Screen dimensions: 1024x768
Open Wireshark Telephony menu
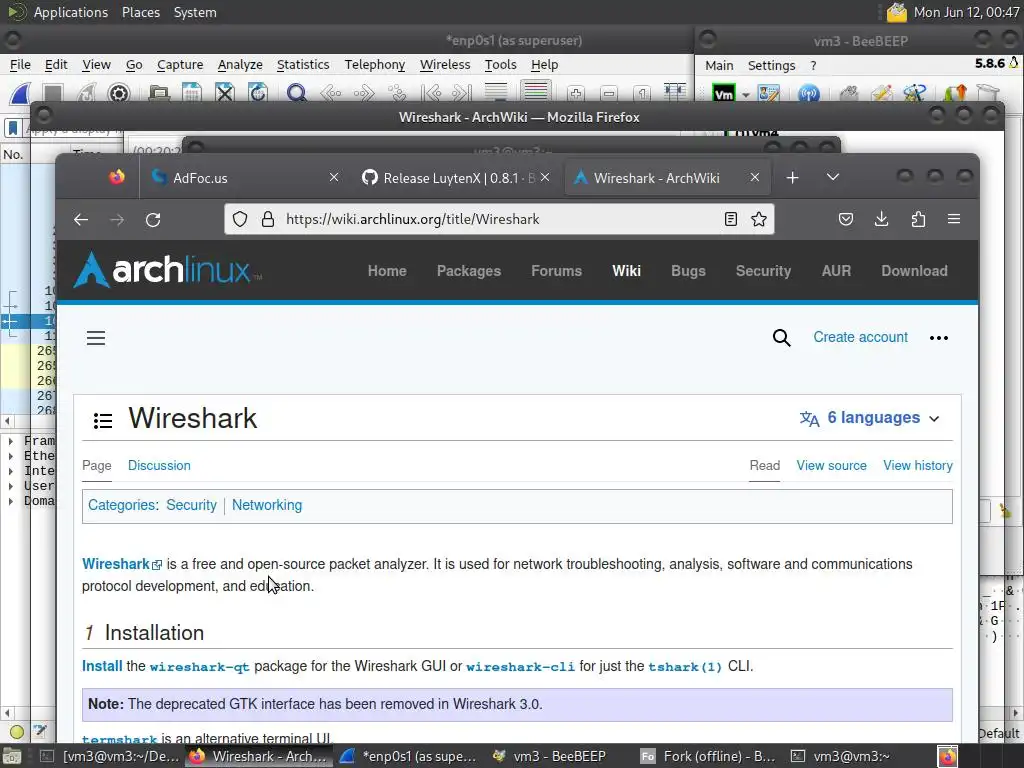click(375, 65)
